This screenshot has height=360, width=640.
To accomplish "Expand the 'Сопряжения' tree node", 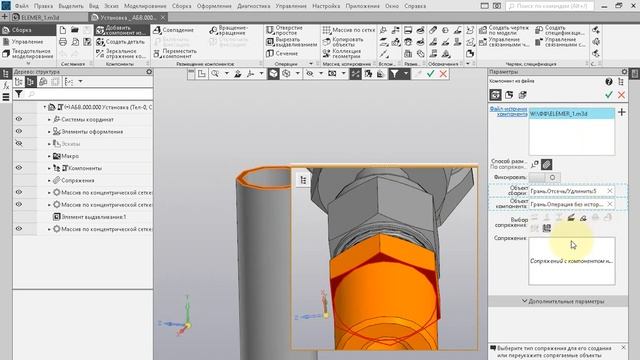I will pyautogui.click(x=49, y=180).
